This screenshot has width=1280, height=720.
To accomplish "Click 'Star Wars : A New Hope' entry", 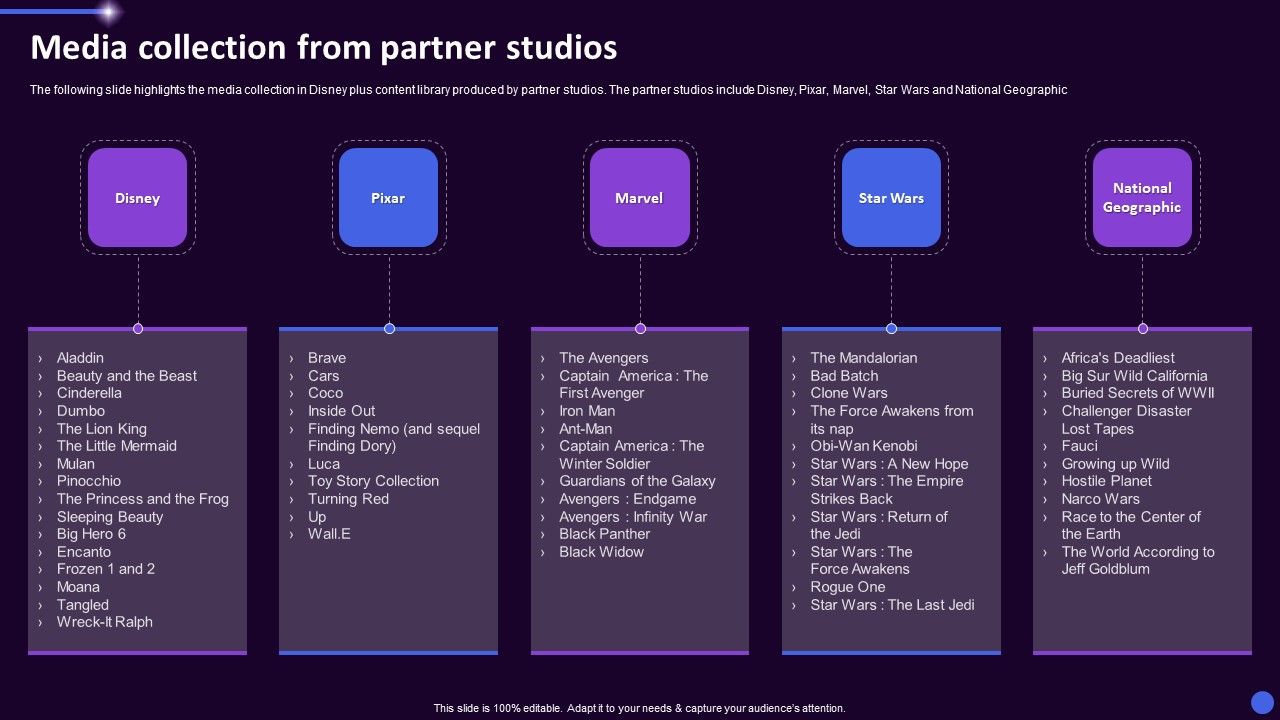I will coord(890,464).
